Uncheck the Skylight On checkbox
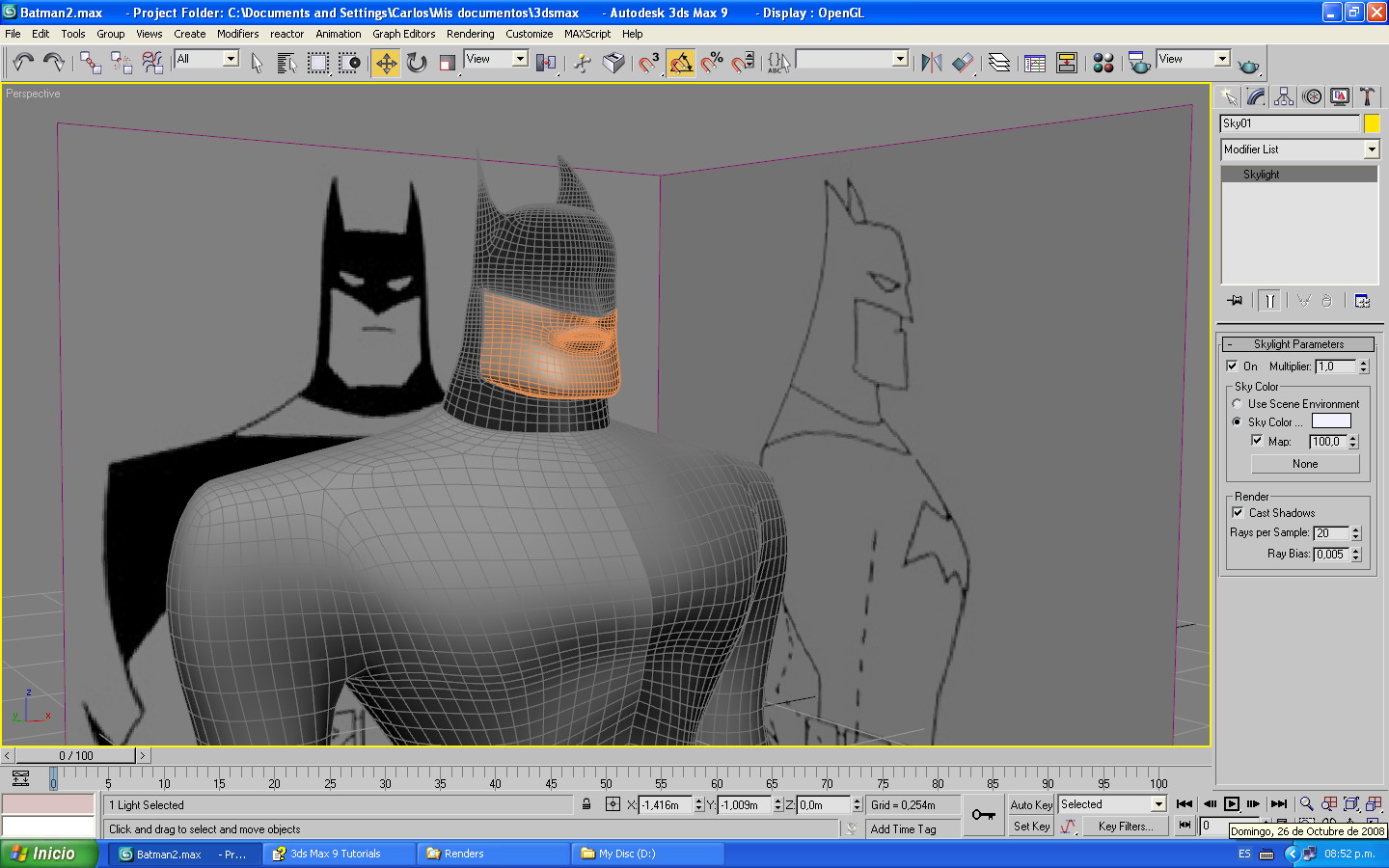Image resolution: width=1389 pixels, height=868 pixels. [x=1232, y=366]
